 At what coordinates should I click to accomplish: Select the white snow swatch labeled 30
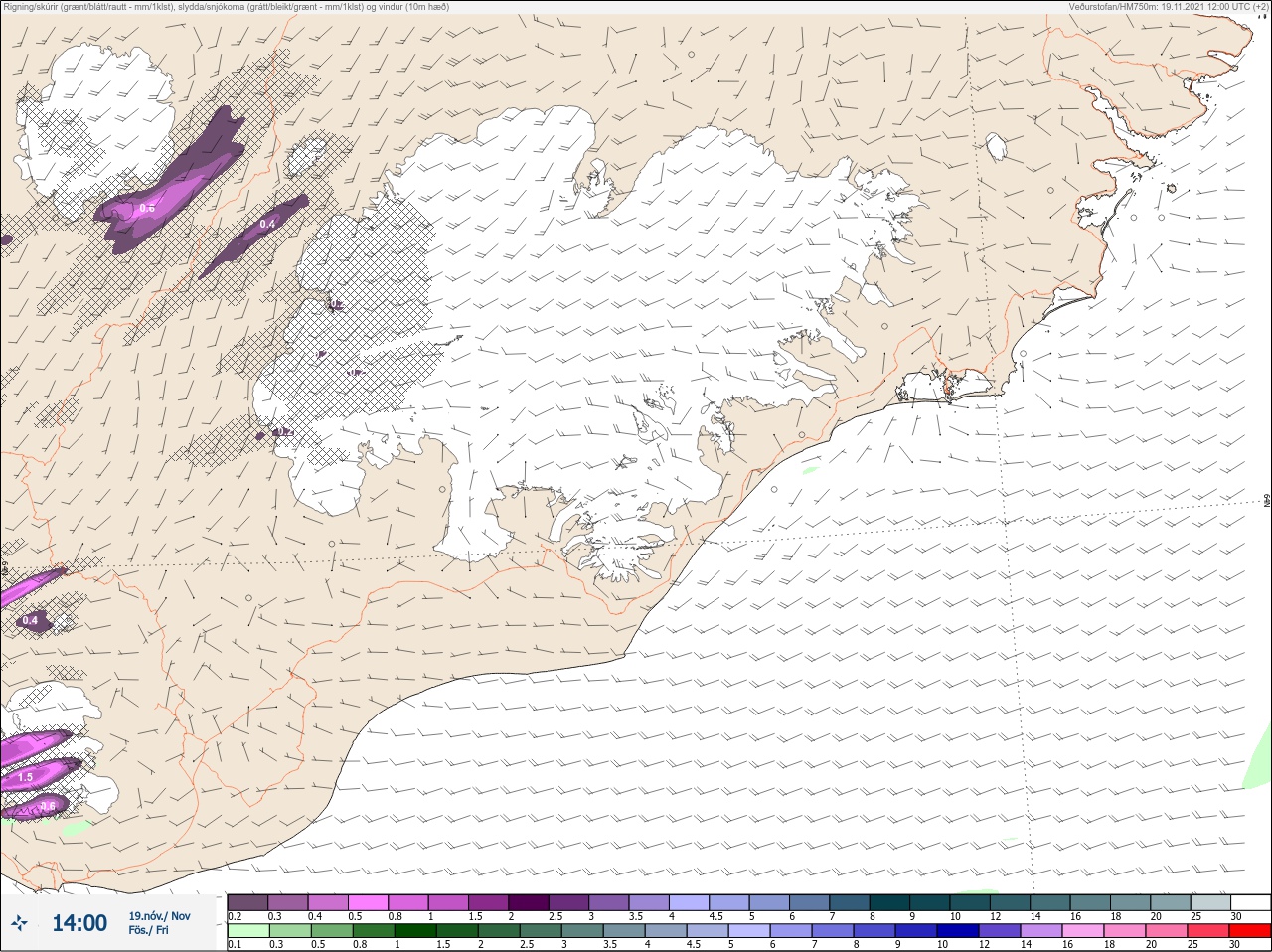[1251, 901]
